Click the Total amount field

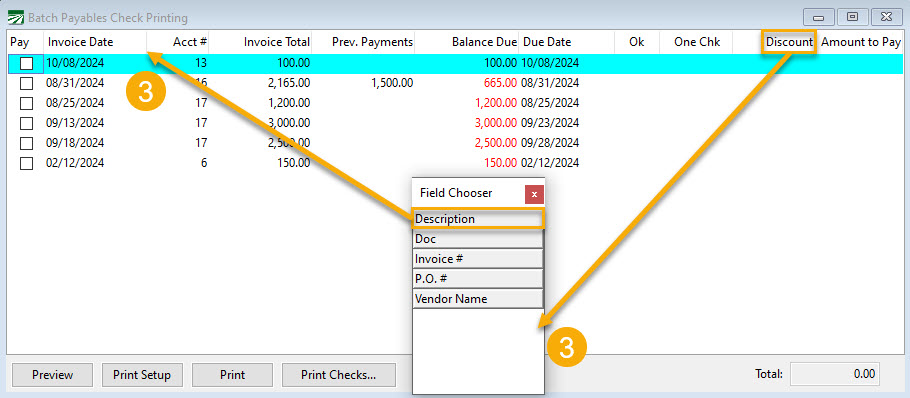pos(834,374)
